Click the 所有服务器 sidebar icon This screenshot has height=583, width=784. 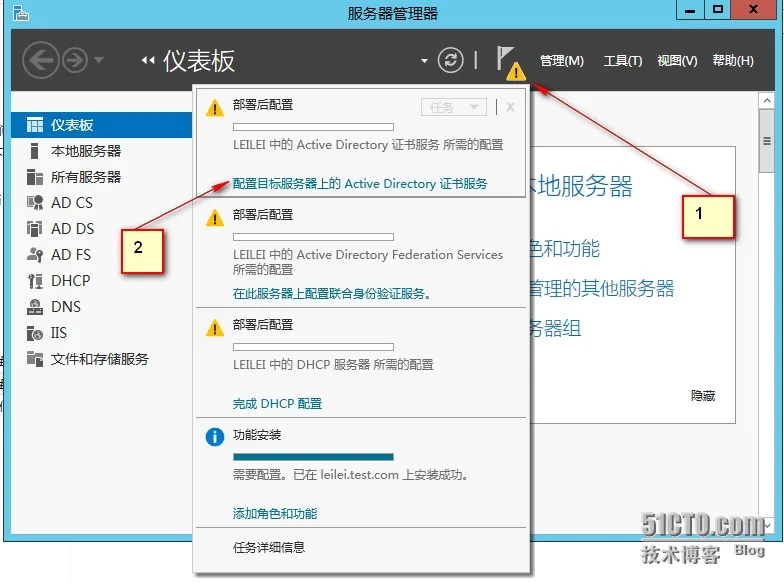click(34, 177)
